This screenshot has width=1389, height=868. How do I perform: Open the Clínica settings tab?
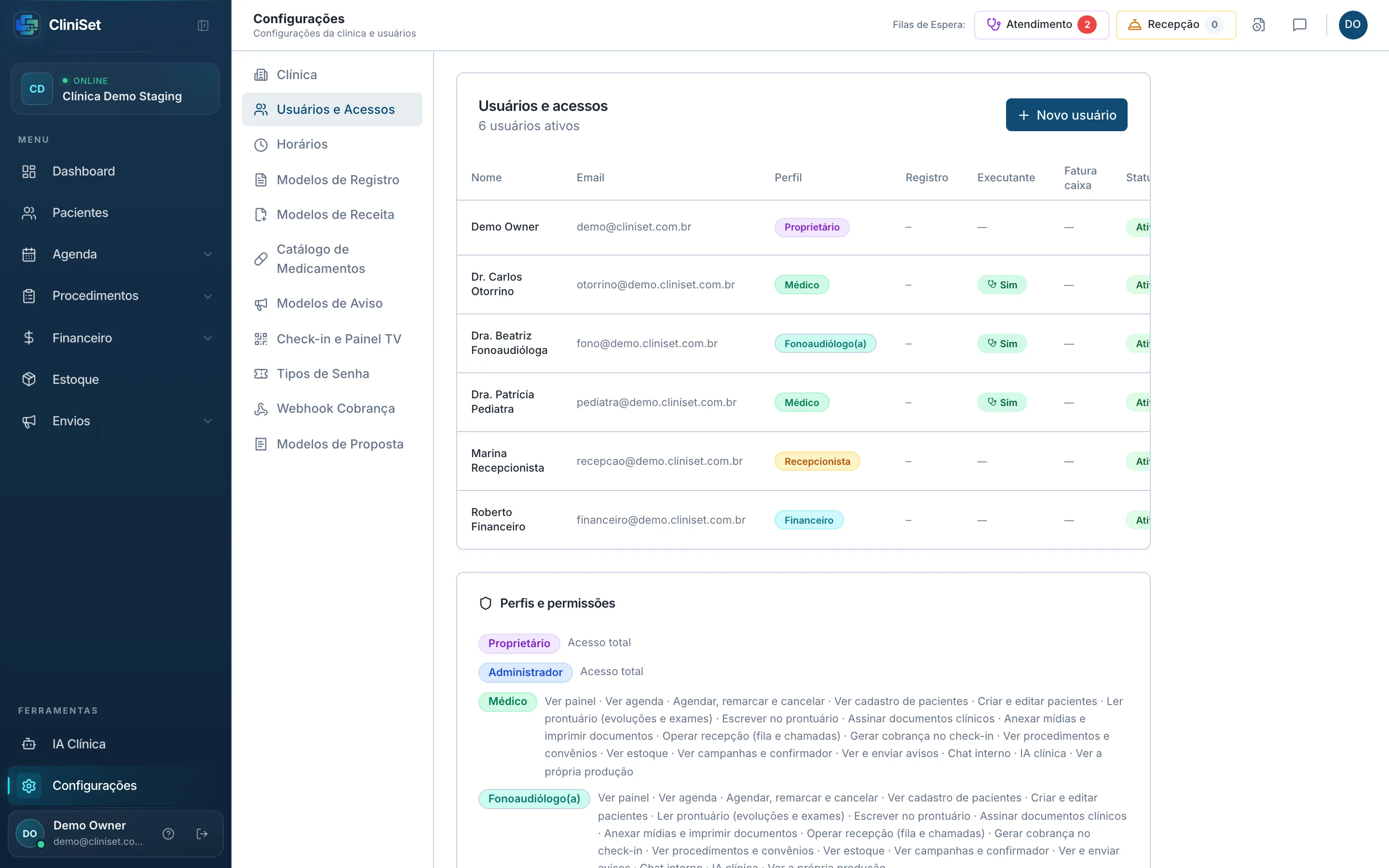point(332,75)
